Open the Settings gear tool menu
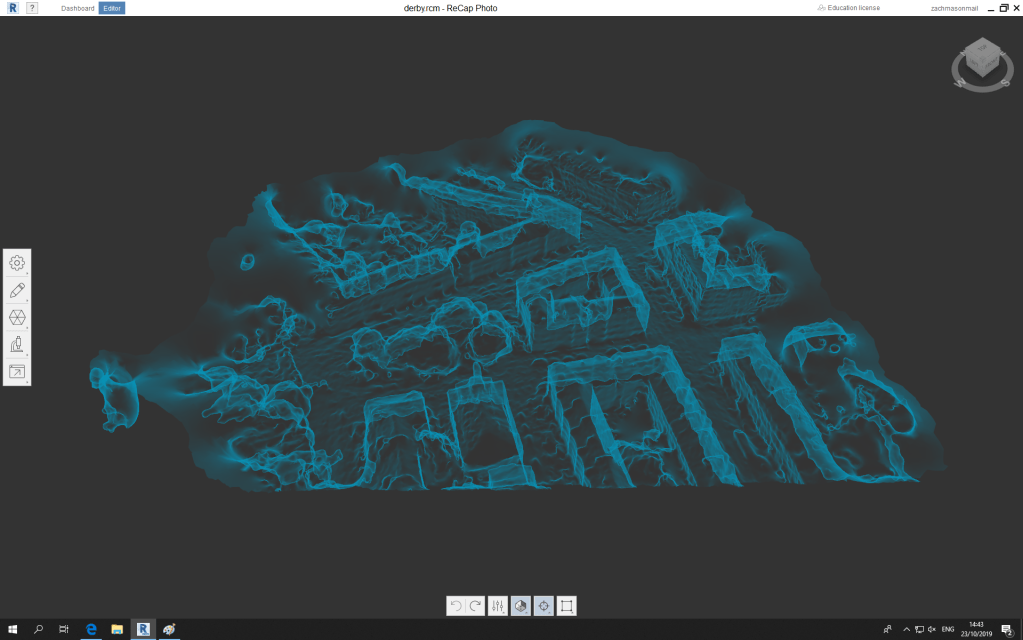Viewport: 1023px width, 640px height. tap(17, 263)
